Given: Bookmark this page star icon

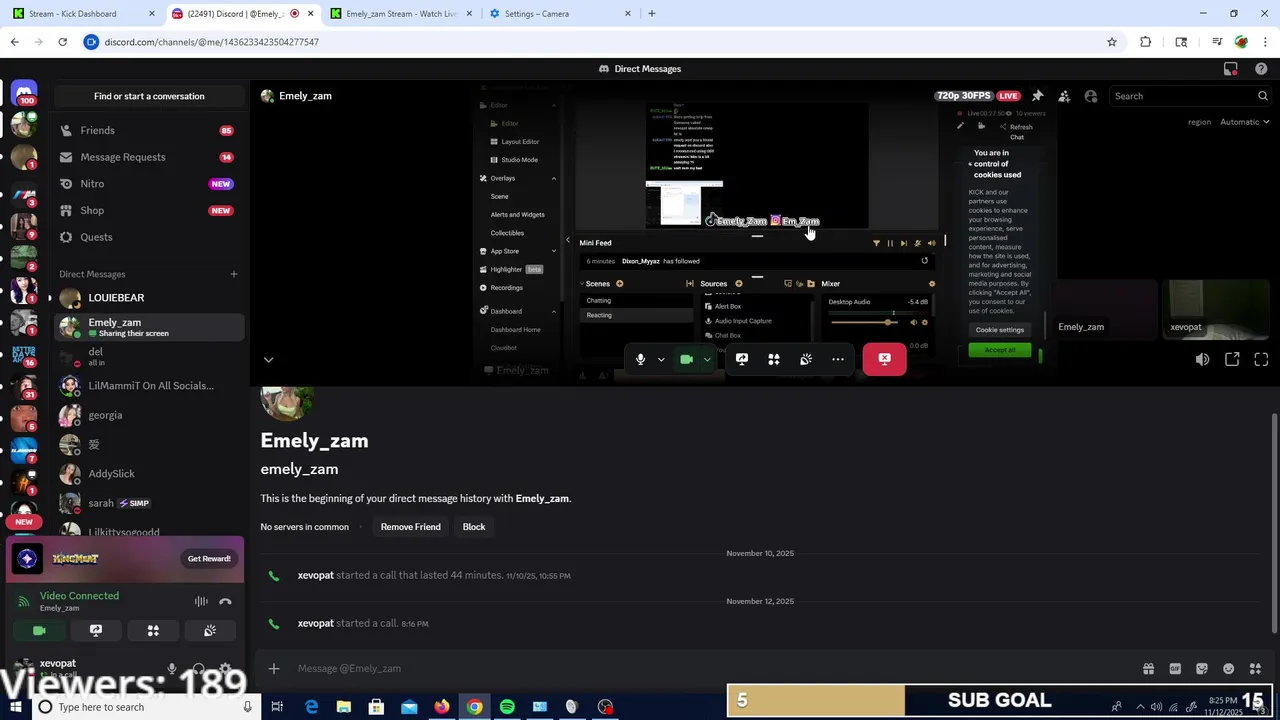Looking at the screenshot, I should [1112, 42].
